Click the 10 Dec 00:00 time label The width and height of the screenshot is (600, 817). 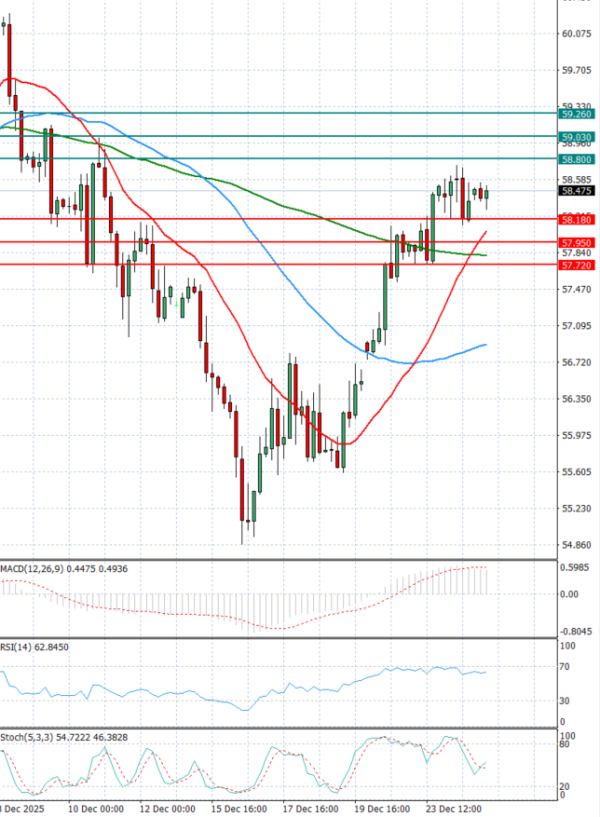point(95,807)
